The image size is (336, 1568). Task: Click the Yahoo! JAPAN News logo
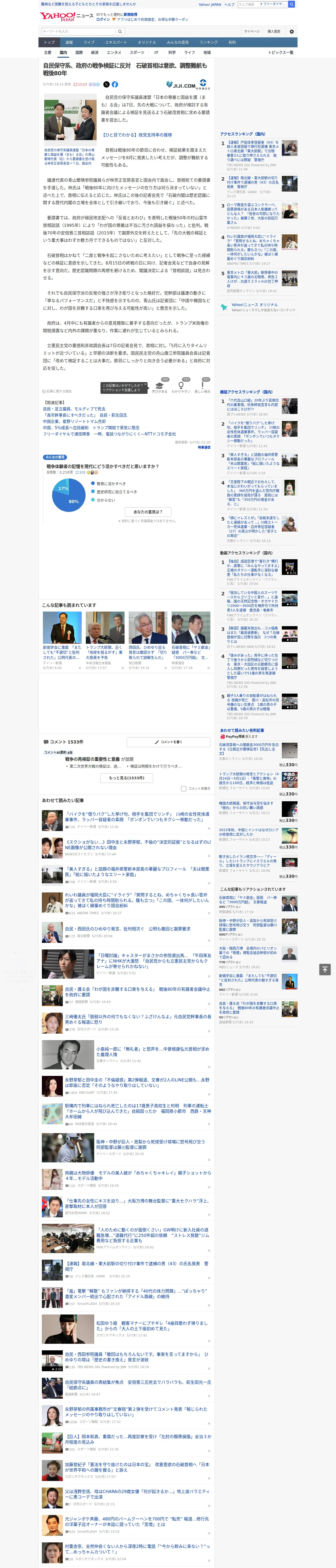(66, 16)
